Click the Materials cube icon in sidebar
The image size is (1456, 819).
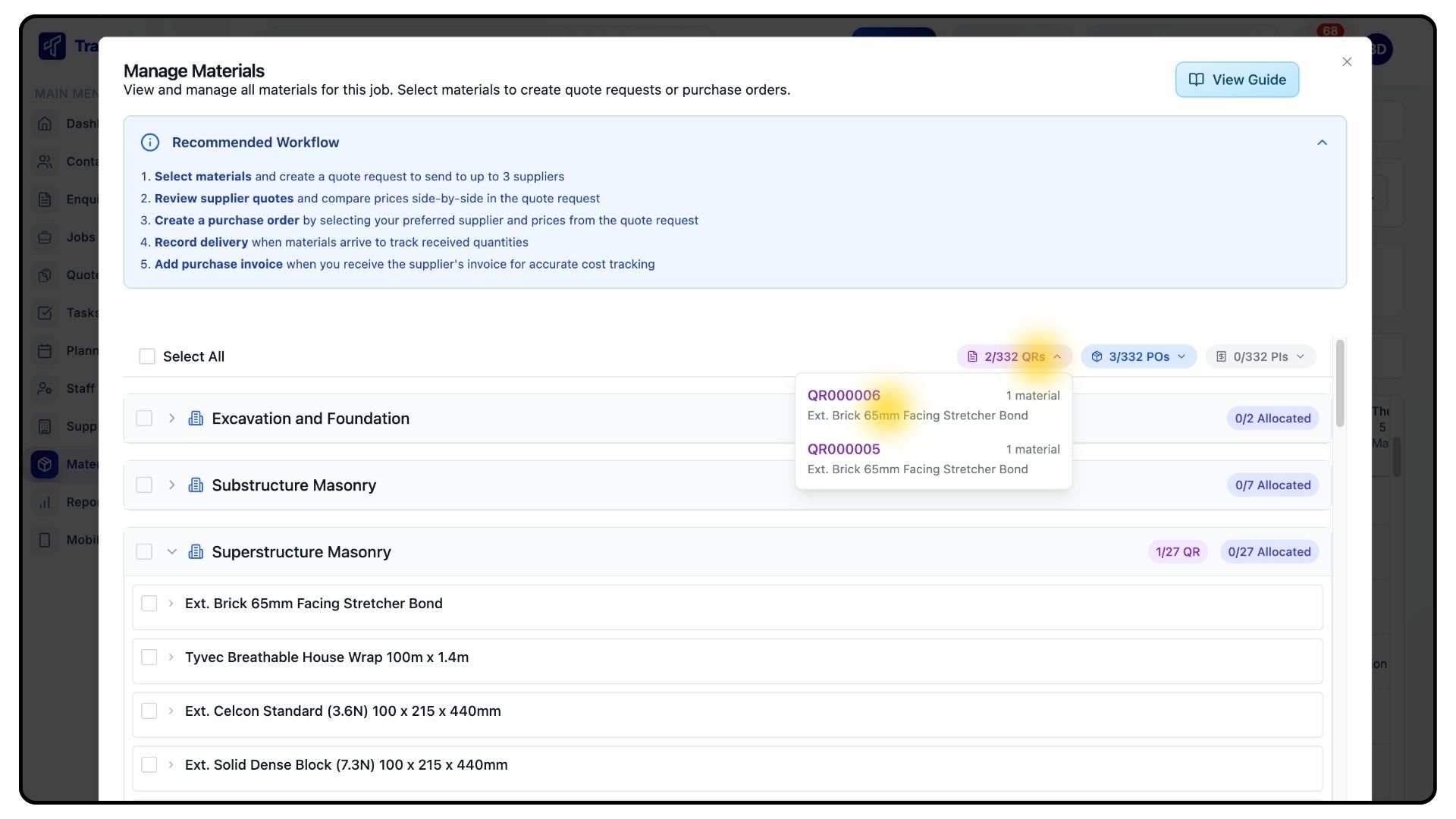pos(45,464)
